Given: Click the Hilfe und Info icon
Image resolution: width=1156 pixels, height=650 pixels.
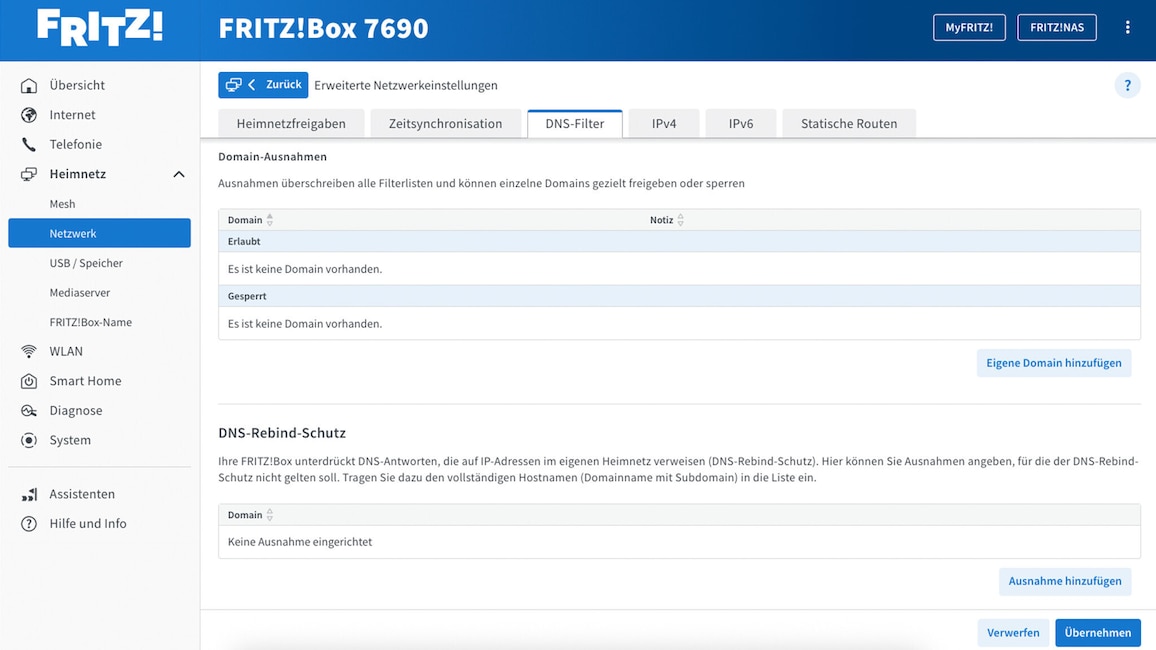Looking at the screenshot, I should coord(29,524).
